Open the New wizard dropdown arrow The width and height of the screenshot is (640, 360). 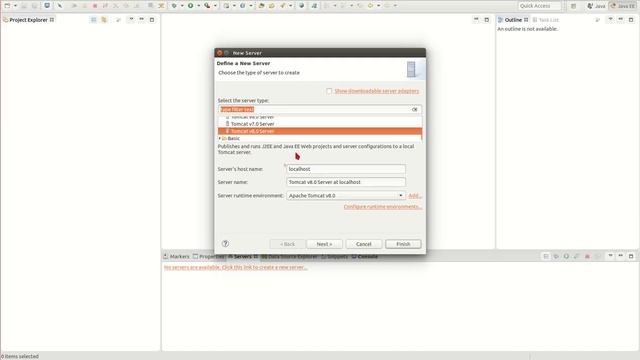point(15,6)
